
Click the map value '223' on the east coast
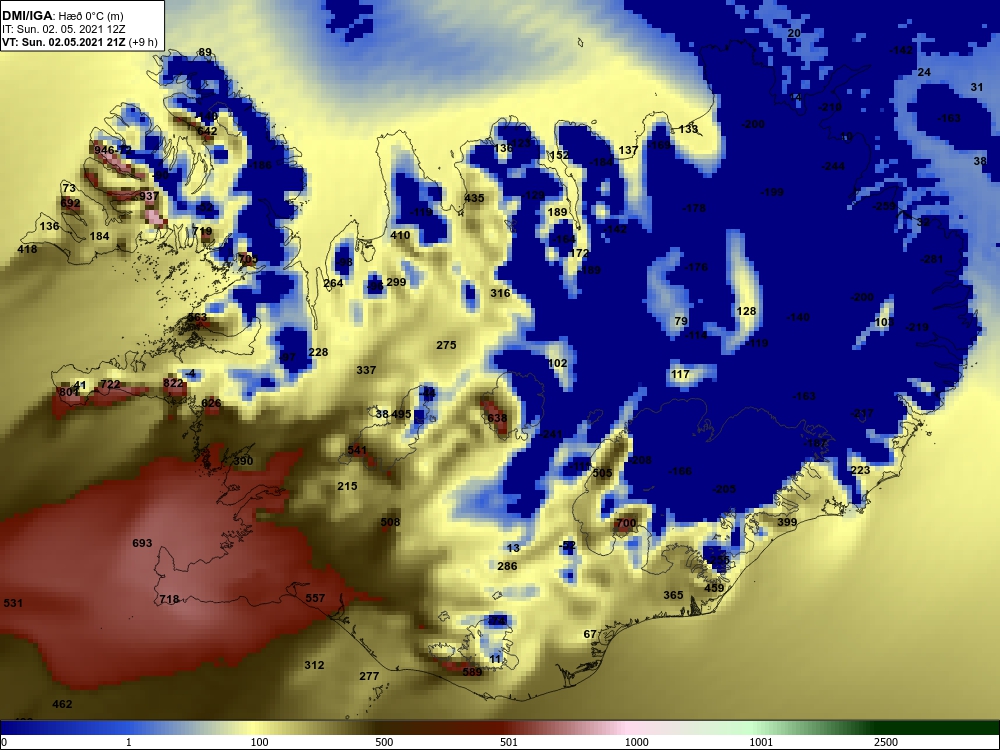[860, 470]
